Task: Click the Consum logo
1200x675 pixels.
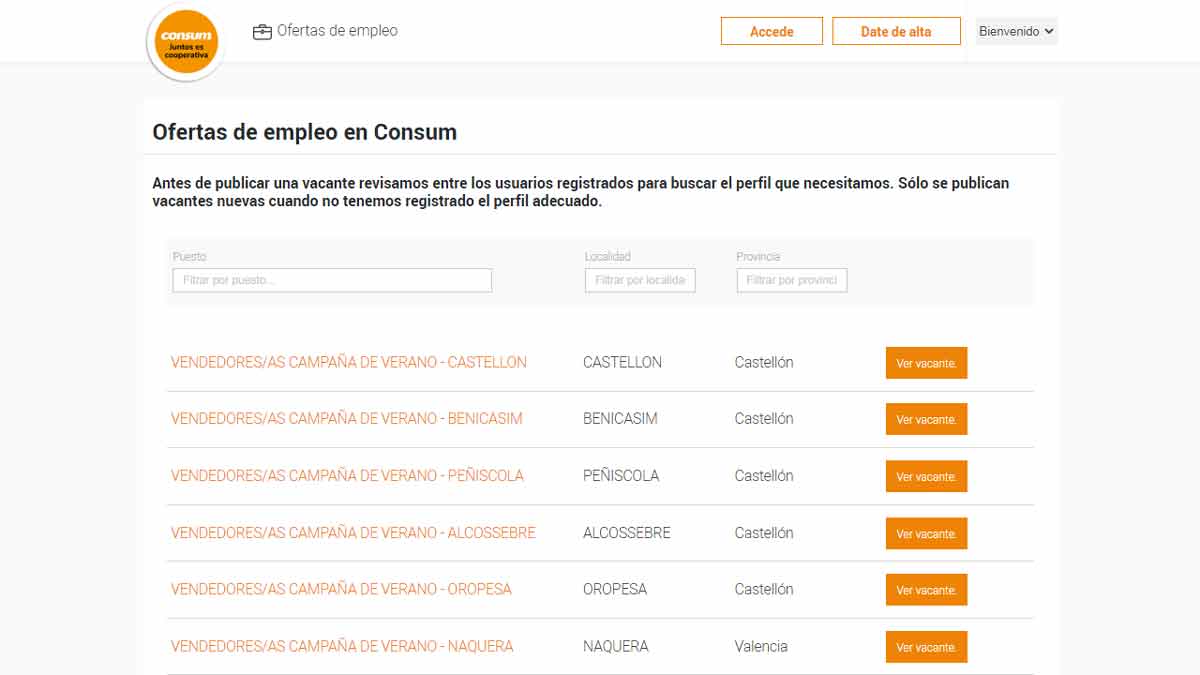Action: click(185, 42)
